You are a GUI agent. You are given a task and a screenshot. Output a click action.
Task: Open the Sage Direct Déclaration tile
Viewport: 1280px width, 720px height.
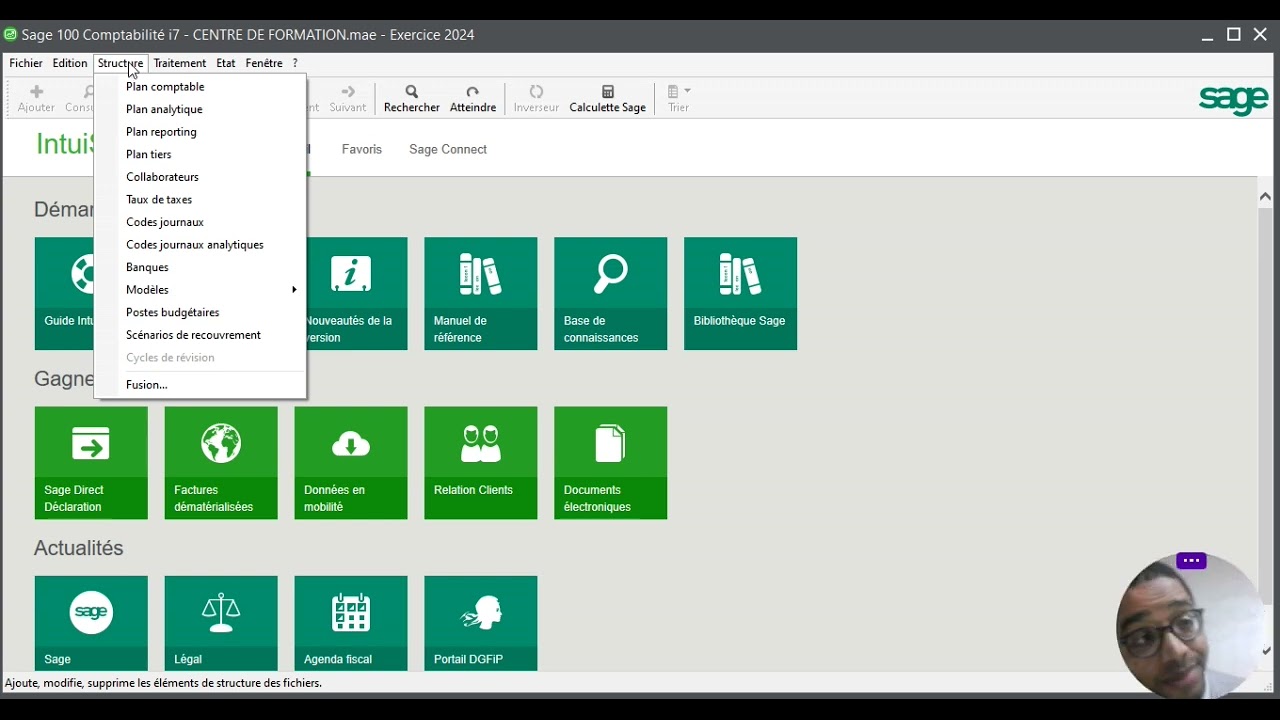(x=91, y=463)
